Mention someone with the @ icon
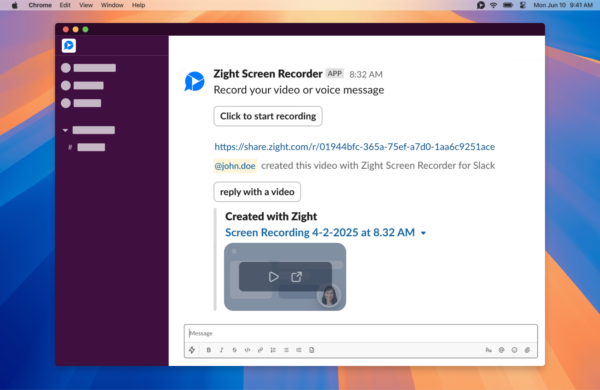Screen dimensions: 600x390 pos(502,350)
